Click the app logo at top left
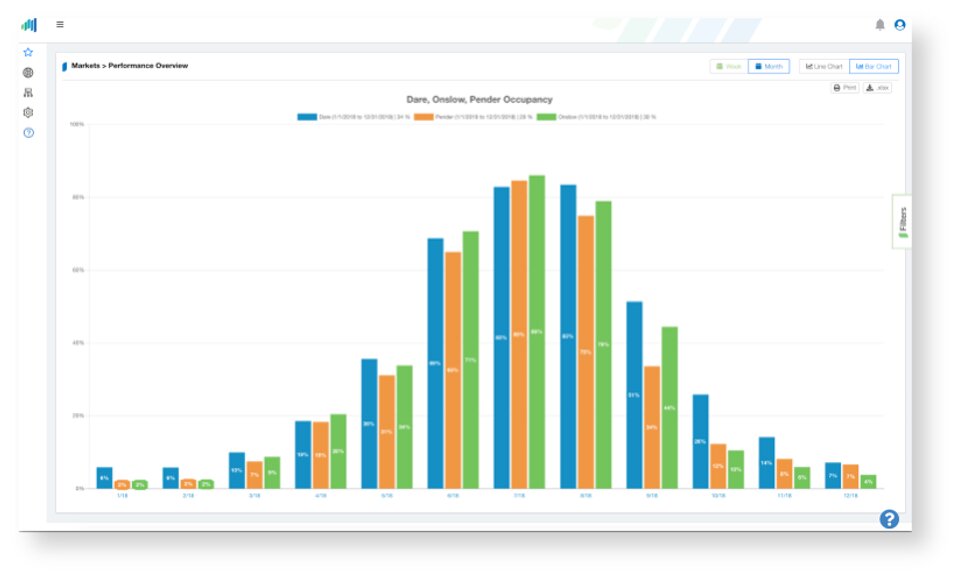The image size is (958, 579). tap(29, 24)
